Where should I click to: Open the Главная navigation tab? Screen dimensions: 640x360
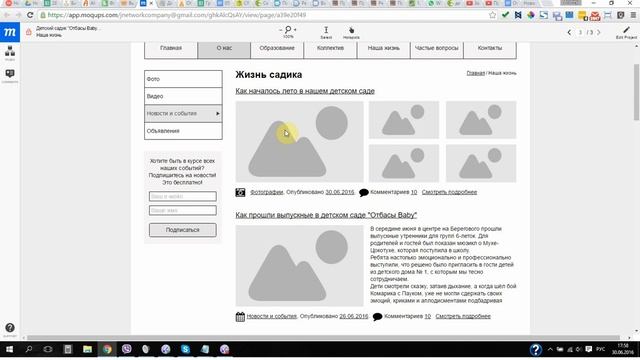pyautogui.click(x=171, y=49)
